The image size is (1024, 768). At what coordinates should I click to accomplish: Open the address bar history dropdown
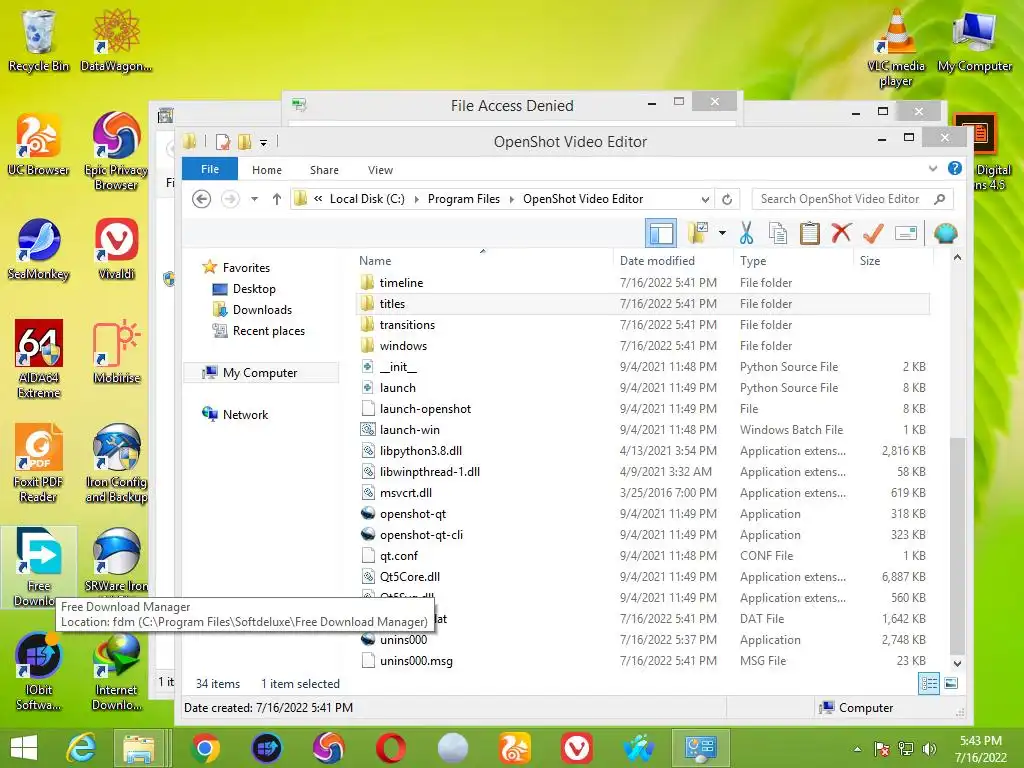click(705, 199)
